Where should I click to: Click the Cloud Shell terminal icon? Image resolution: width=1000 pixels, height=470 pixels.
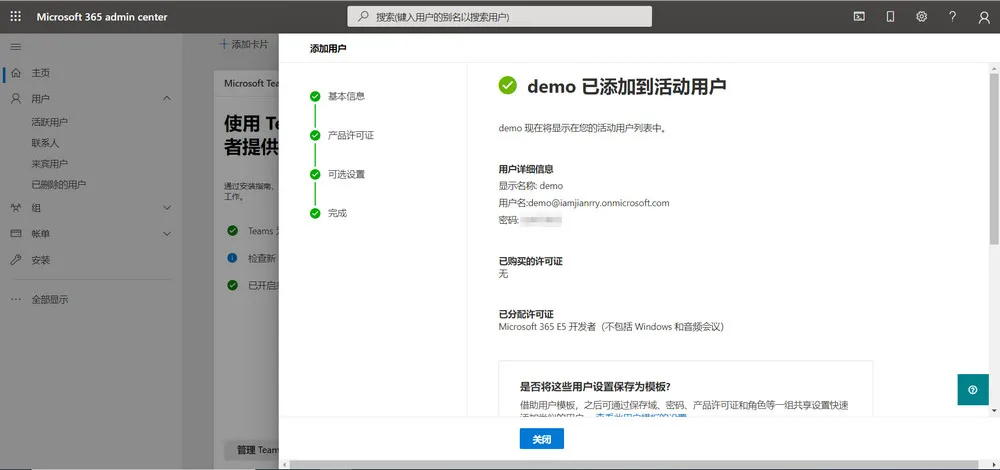(x=859, y=17)
